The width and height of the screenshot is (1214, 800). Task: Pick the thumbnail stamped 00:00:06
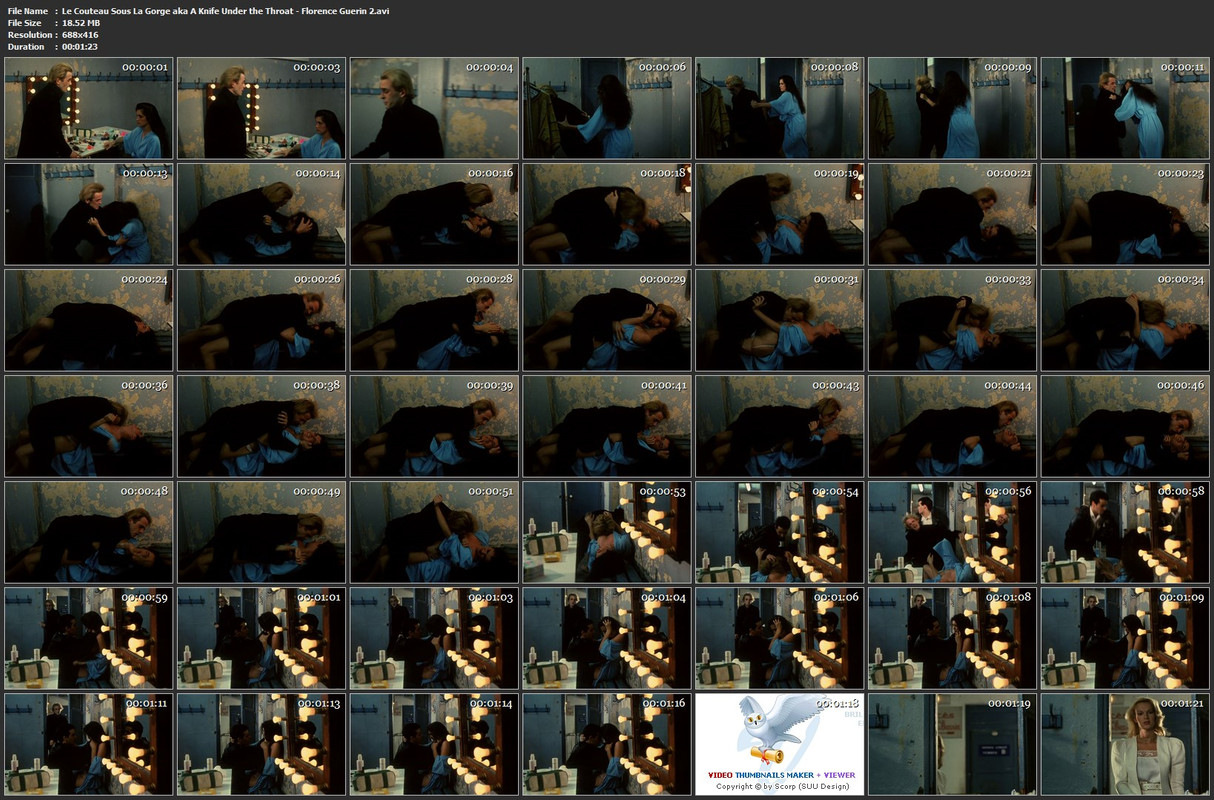click(x=607, y=108)
